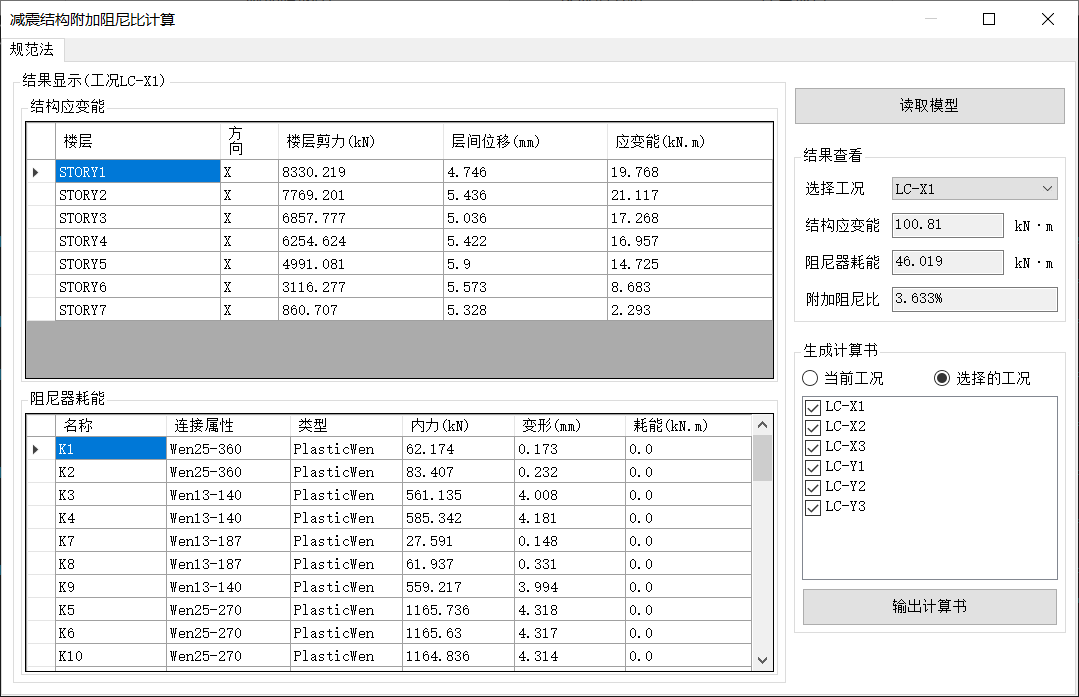Screen dimensions: 1079x697
Task: Click the 楼层剪力(kN) column header
Action: tap(360, 142)
